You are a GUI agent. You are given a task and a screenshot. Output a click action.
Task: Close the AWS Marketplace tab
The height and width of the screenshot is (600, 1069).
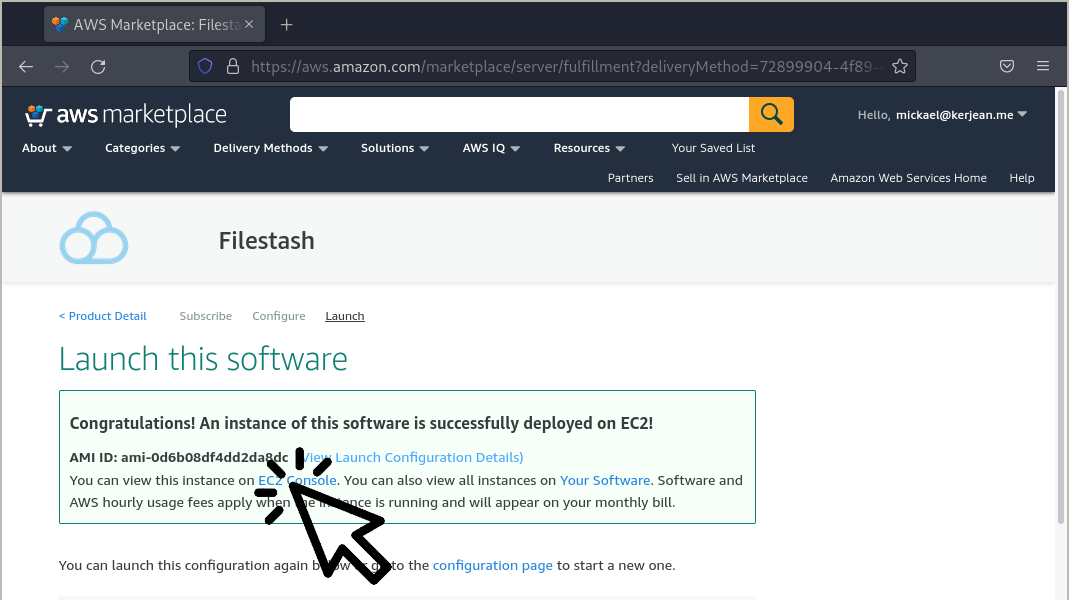tap(249, 25)
